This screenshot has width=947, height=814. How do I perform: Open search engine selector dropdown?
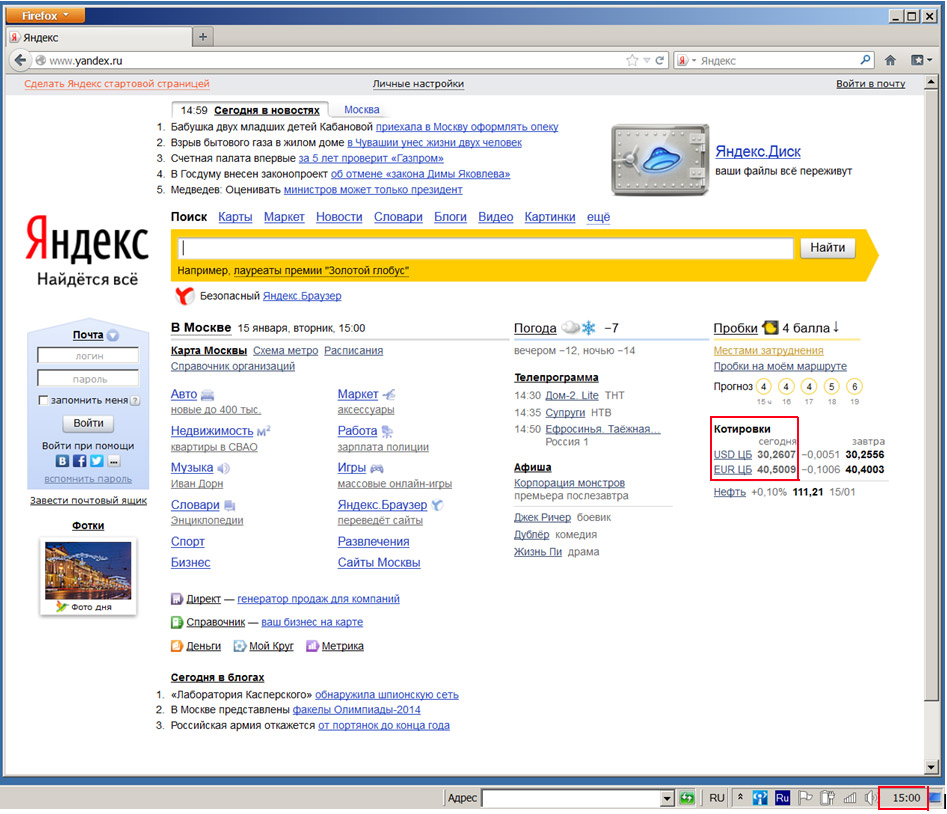pyautogui.click(x=686, y=60)
